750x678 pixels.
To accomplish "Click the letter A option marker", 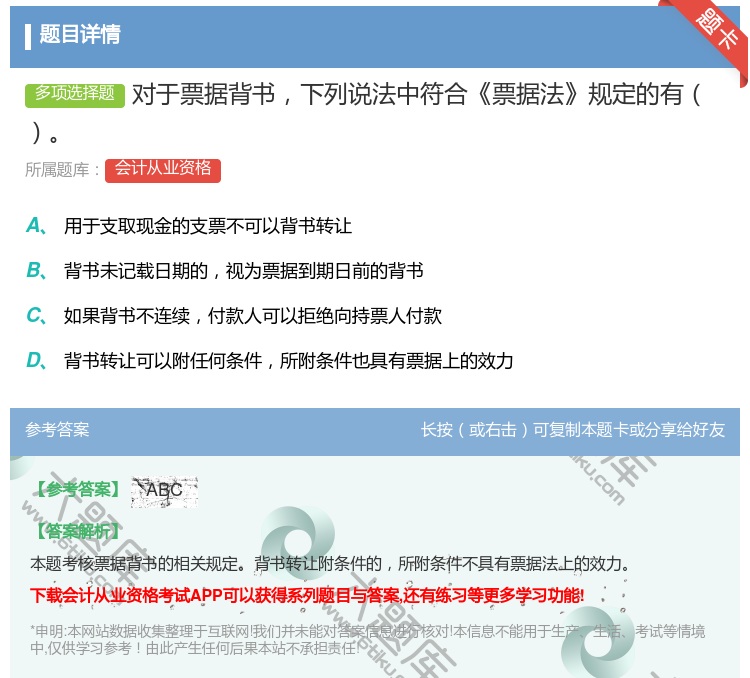I will point(37,226).
